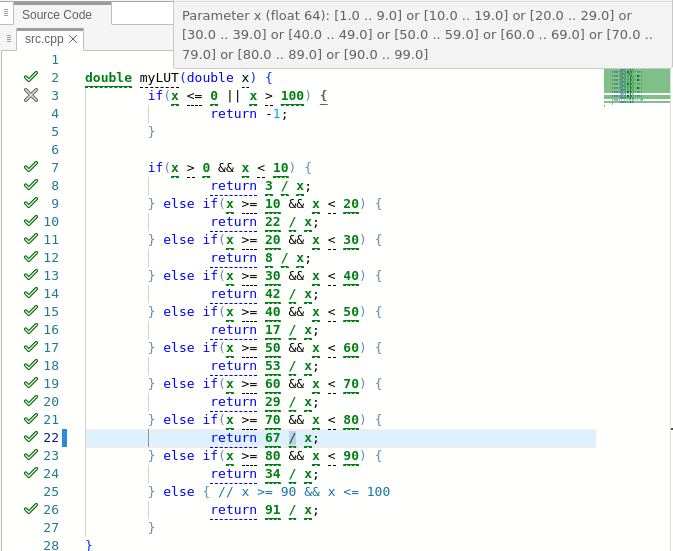
Task: Click parameter x in function signature
Action: (245, 78)
